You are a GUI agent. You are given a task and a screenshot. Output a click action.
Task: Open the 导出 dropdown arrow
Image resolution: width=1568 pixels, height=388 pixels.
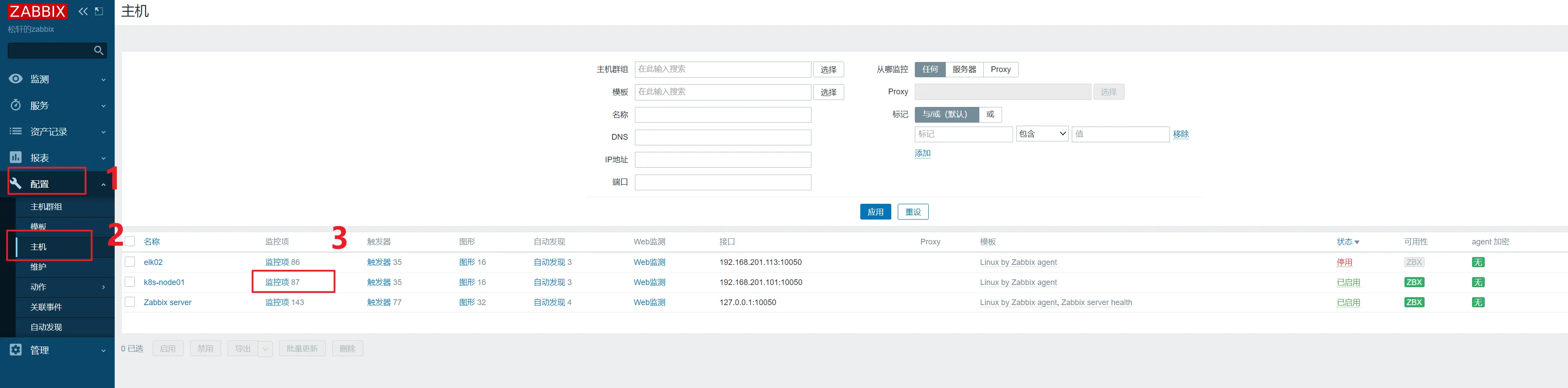(266, 349)
